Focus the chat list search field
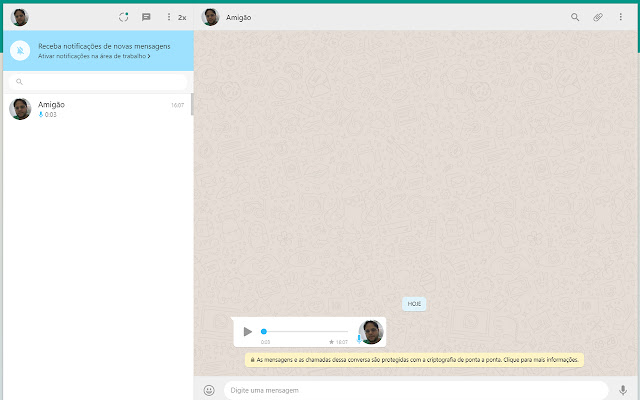 pyautogui.click(x=98, y=82)
